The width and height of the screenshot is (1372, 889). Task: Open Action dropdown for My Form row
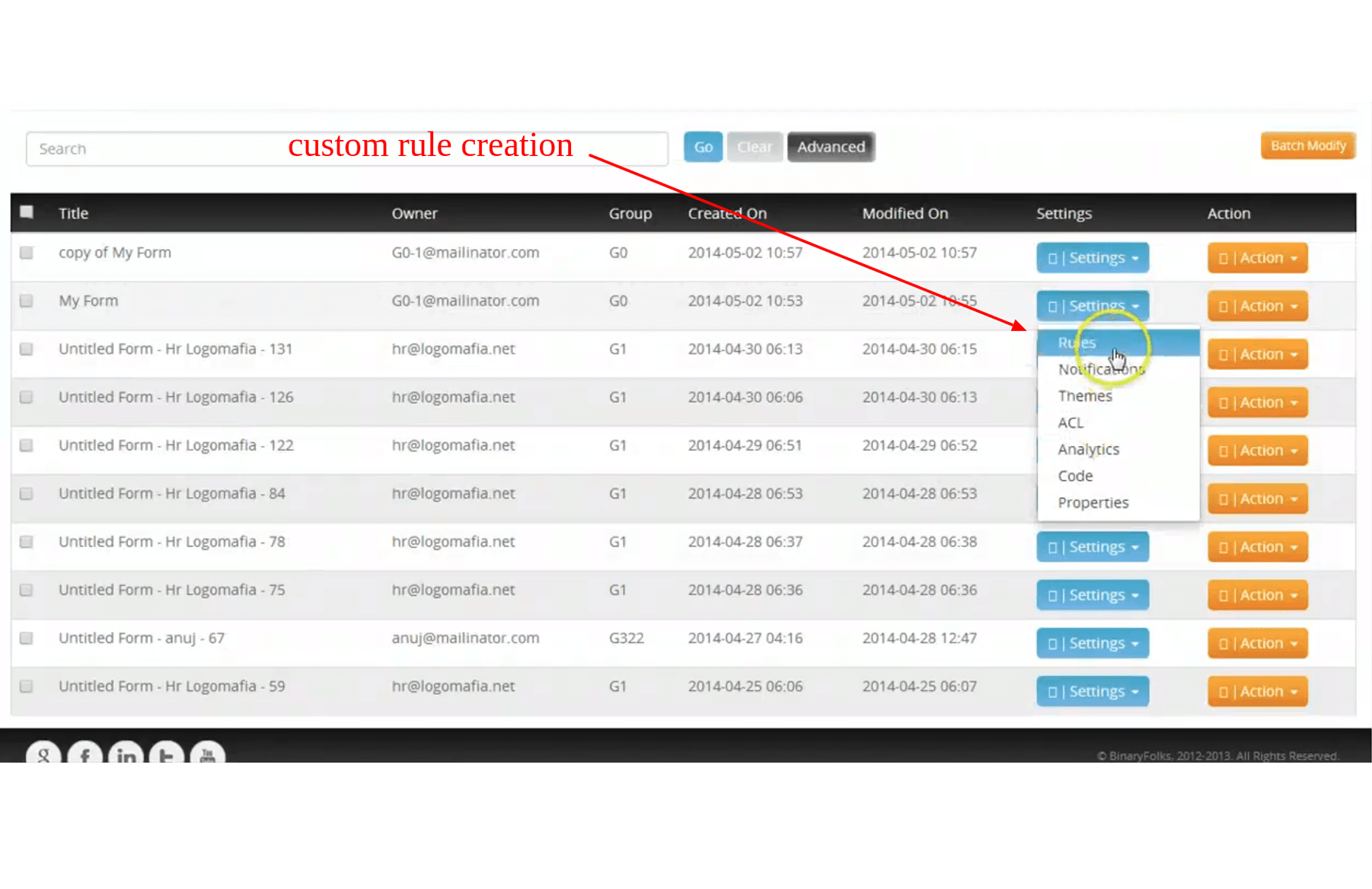point(1257,306)
